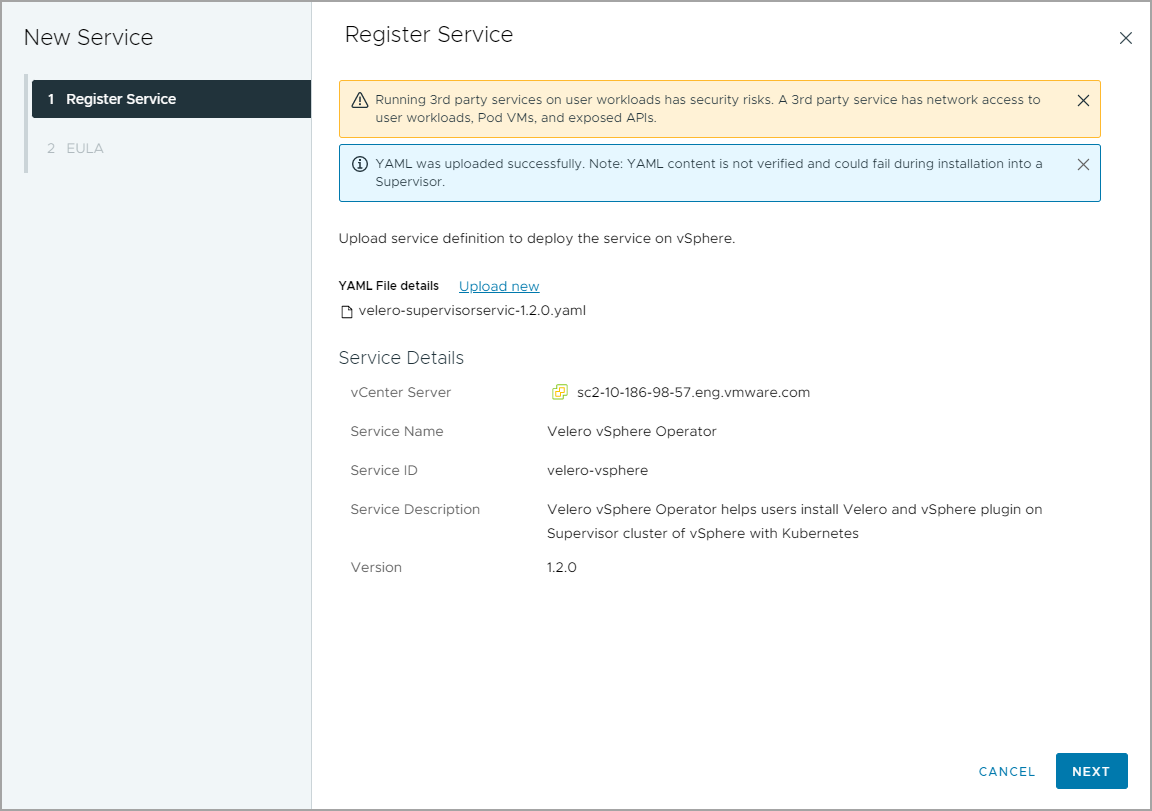Image resolution: width=1152 pixels, height=811 pixels.
Task: Click the file icon beside the YAML filename
Action: click(347, 311)
